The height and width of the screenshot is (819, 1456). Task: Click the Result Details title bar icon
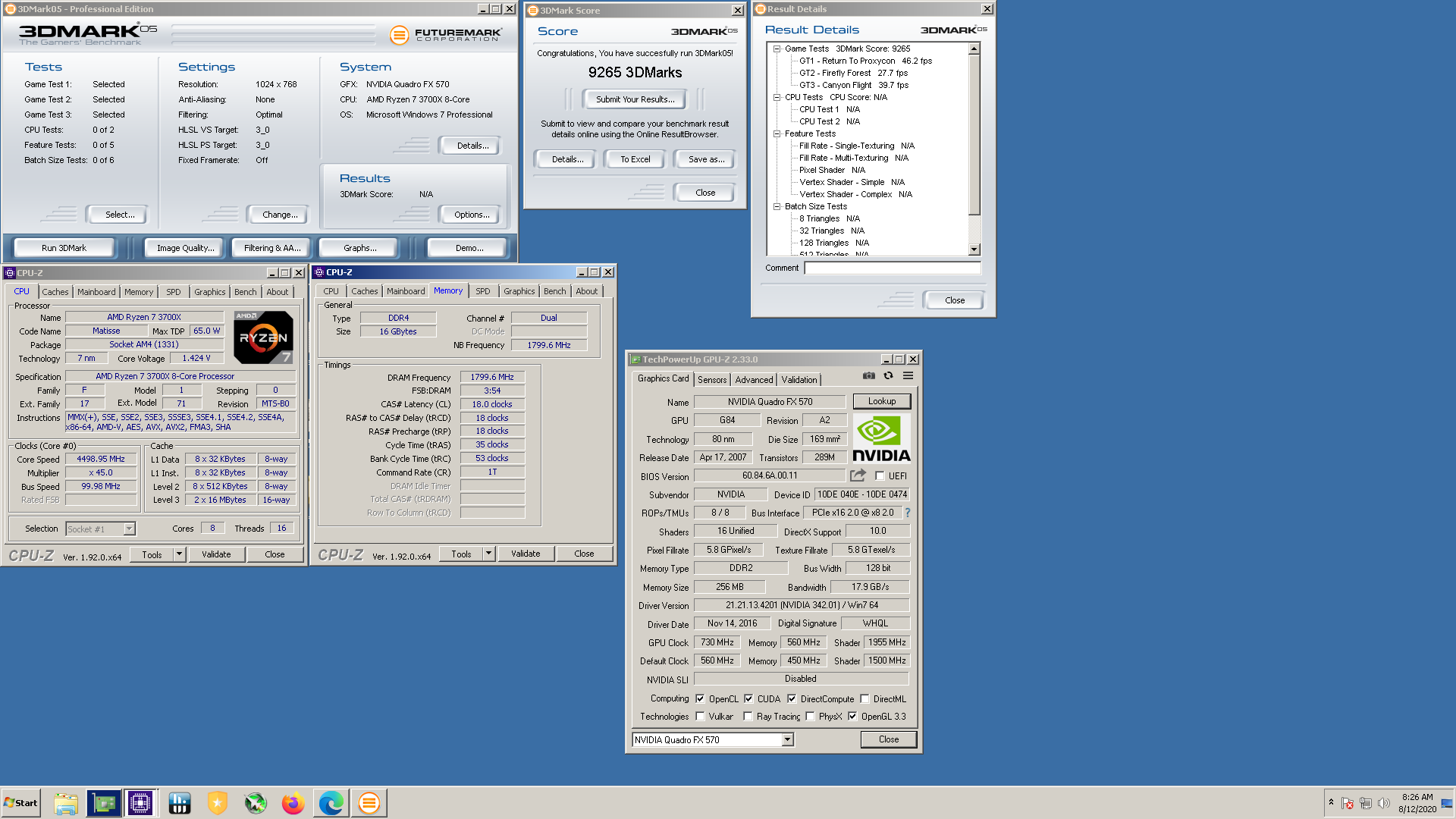click(761, 9)
